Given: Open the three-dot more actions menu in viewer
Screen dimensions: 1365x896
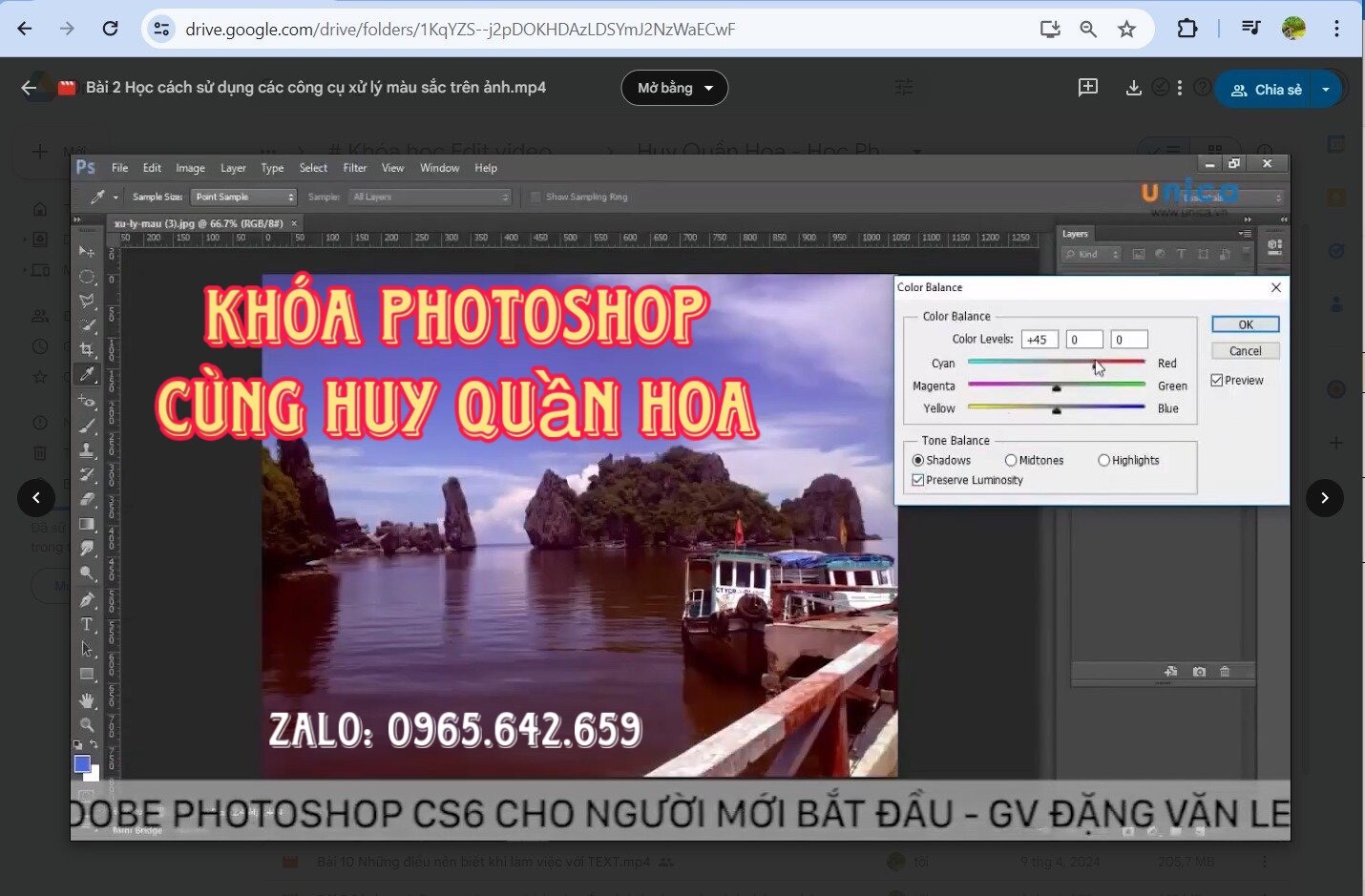Looking at the screenshot, I should [x=1180, y=88].
